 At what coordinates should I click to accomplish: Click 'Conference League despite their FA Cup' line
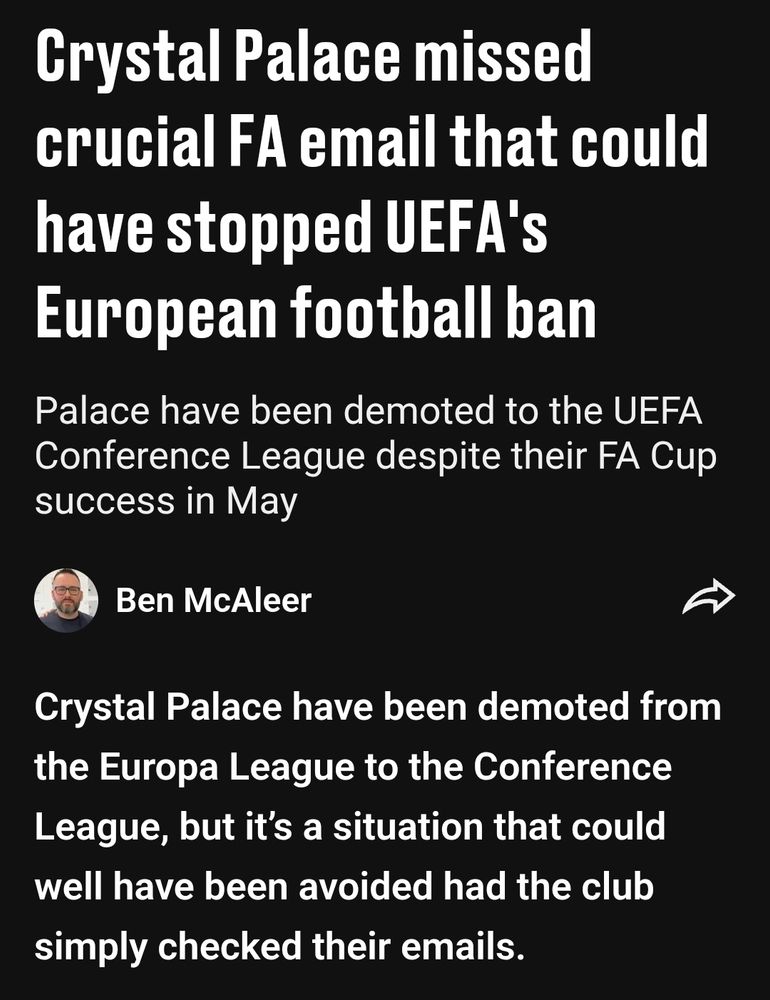[x=375, y=456]
